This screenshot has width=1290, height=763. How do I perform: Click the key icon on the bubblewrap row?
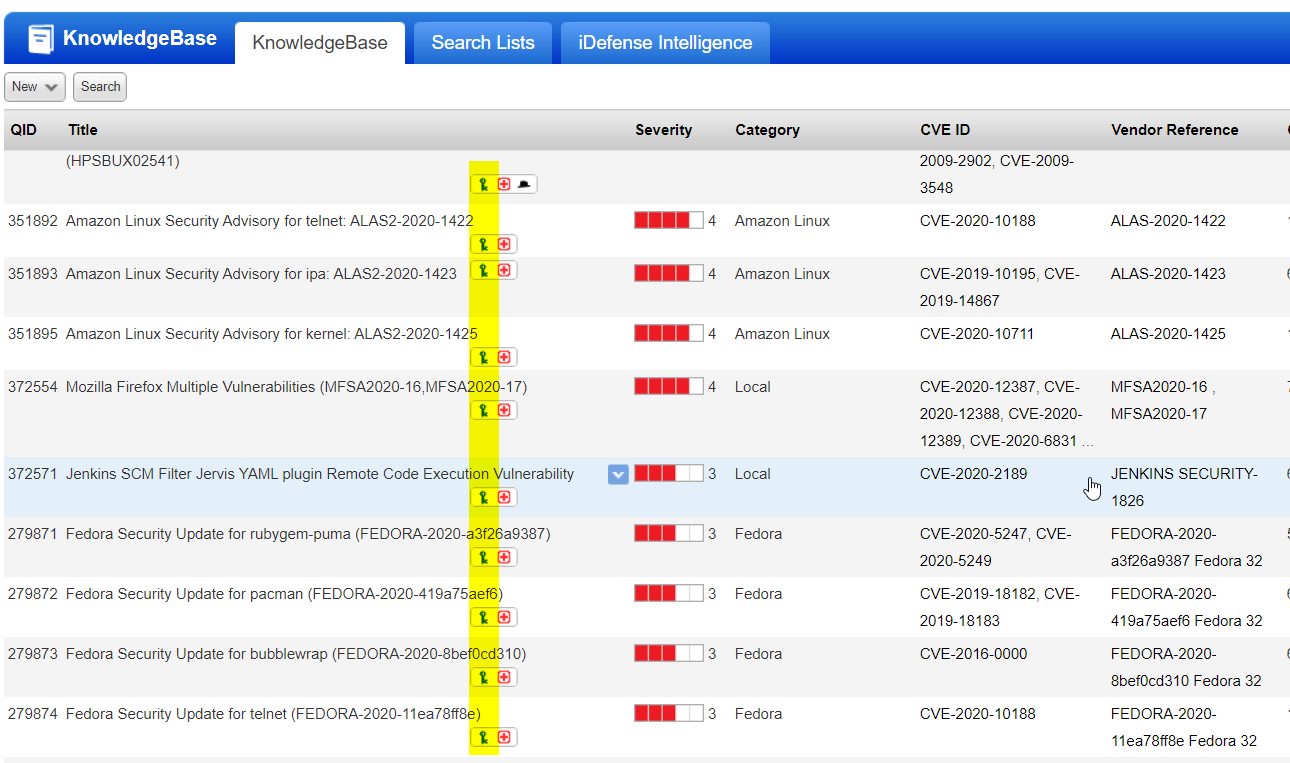point(482,677)
